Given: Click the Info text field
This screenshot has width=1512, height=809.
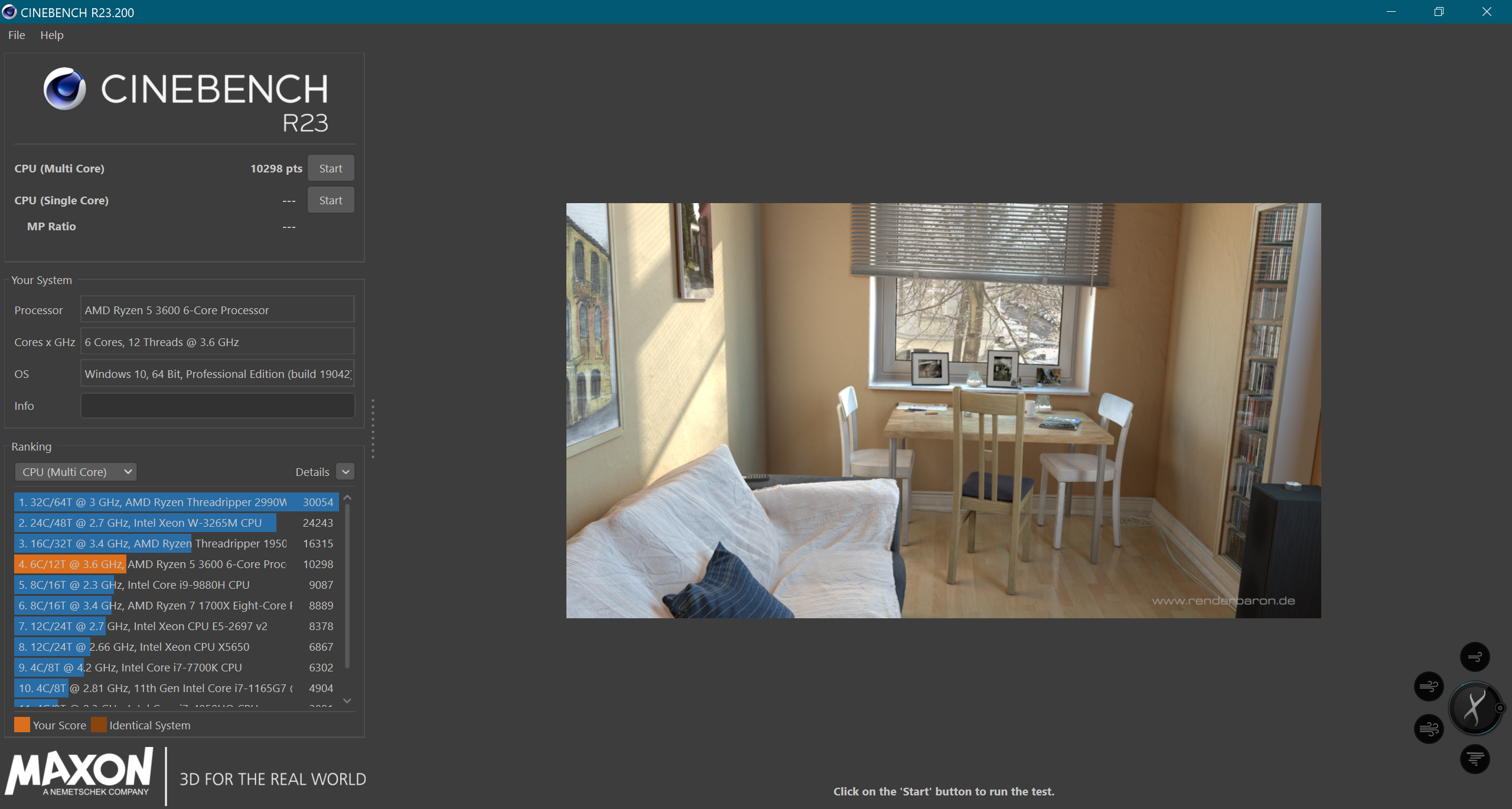Looking at the screenshot, I should [217, 406].
